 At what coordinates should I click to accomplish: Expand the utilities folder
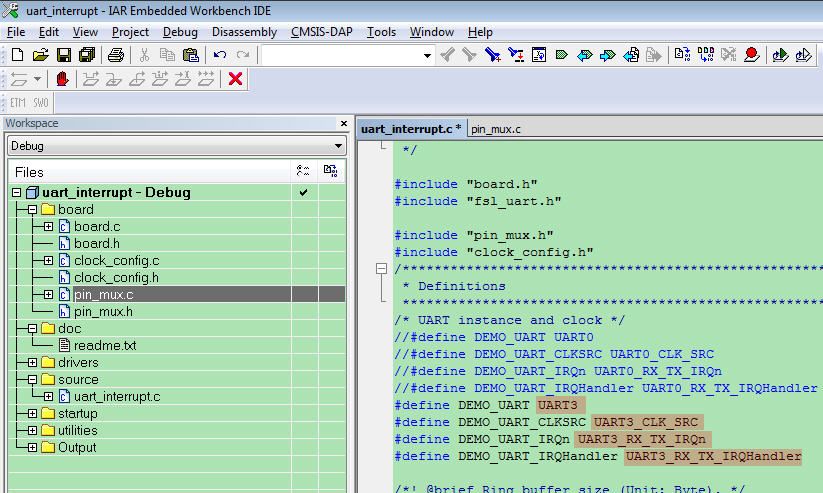pos(33,431)
